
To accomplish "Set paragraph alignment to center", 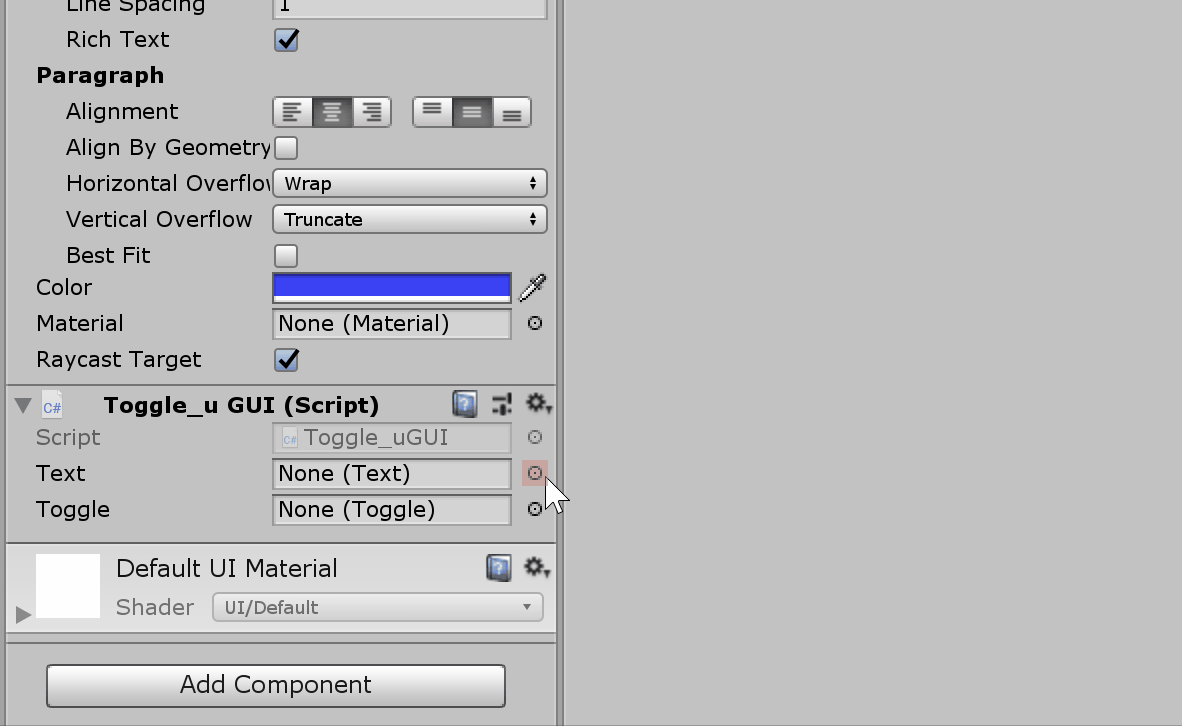I will coord(331,111).
